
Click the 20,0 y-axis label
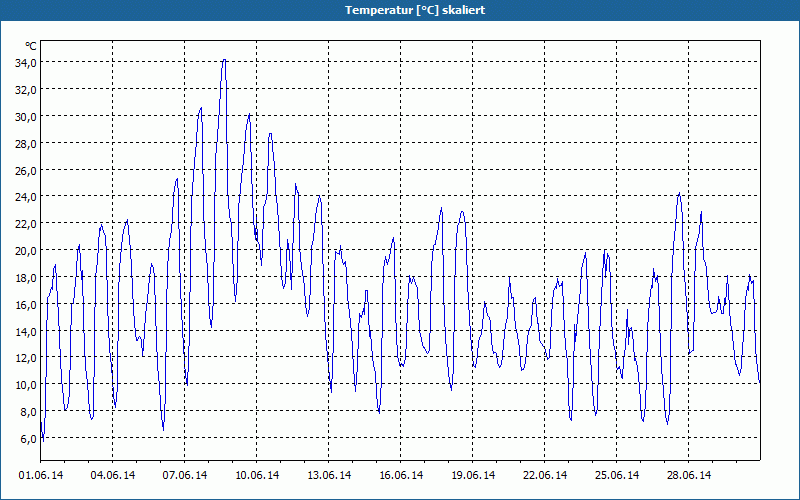click(x=26, y=251)
